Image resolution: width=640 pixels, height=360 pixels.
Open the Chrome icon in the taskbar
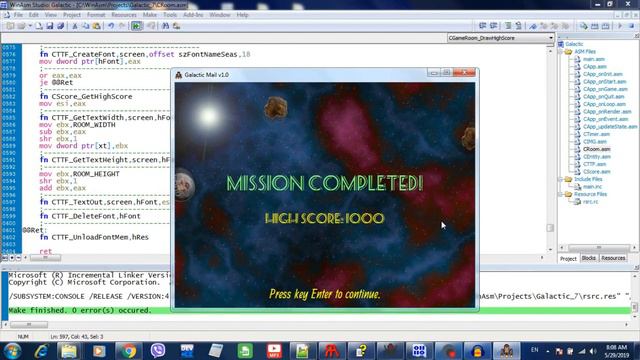(x=128, y=351)
